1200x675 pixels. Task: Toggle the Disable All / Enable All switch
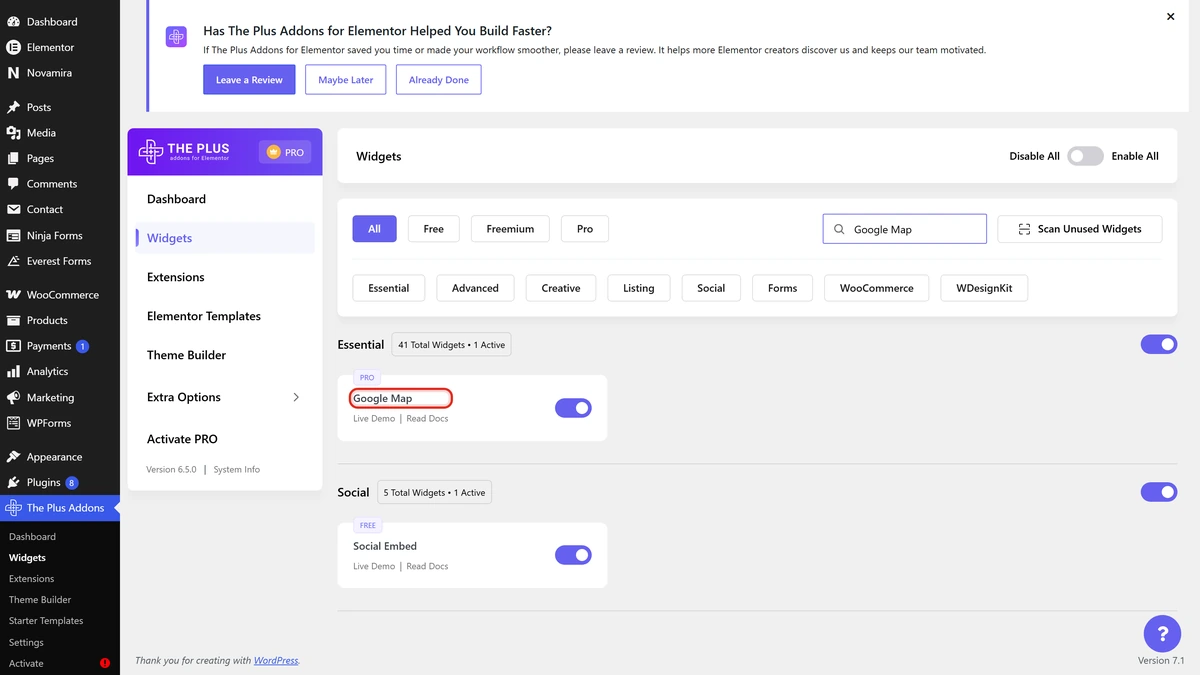[x=1085, y=156]
